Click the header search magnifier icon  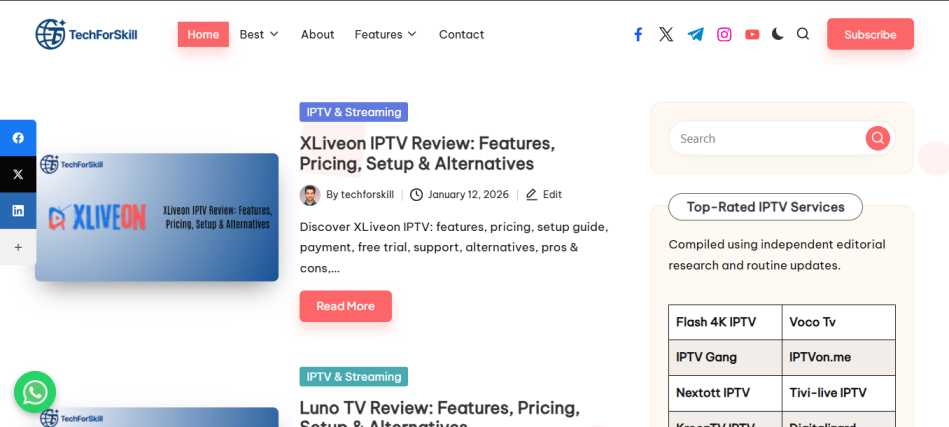point(803,34)
